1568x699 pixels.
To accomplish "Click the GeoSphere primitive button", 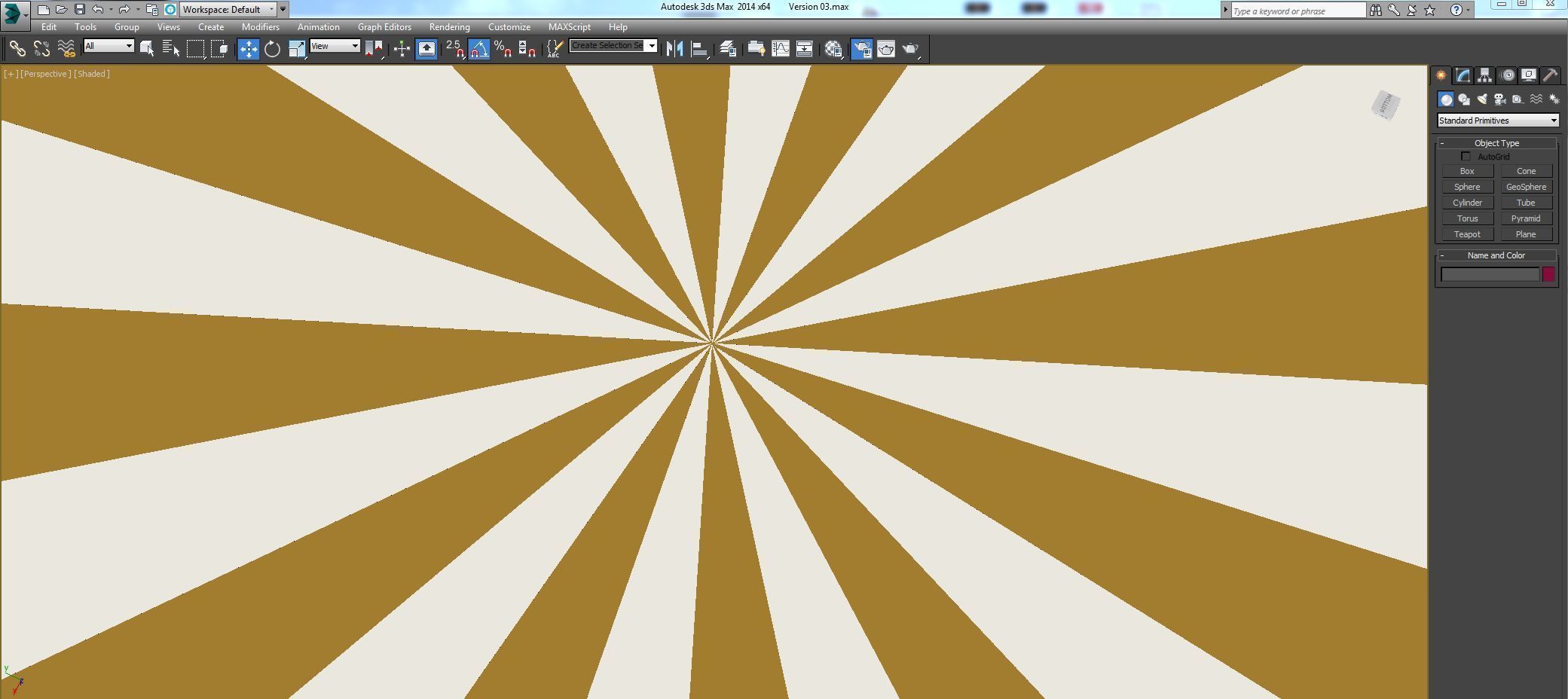I will click(1526, 187).
